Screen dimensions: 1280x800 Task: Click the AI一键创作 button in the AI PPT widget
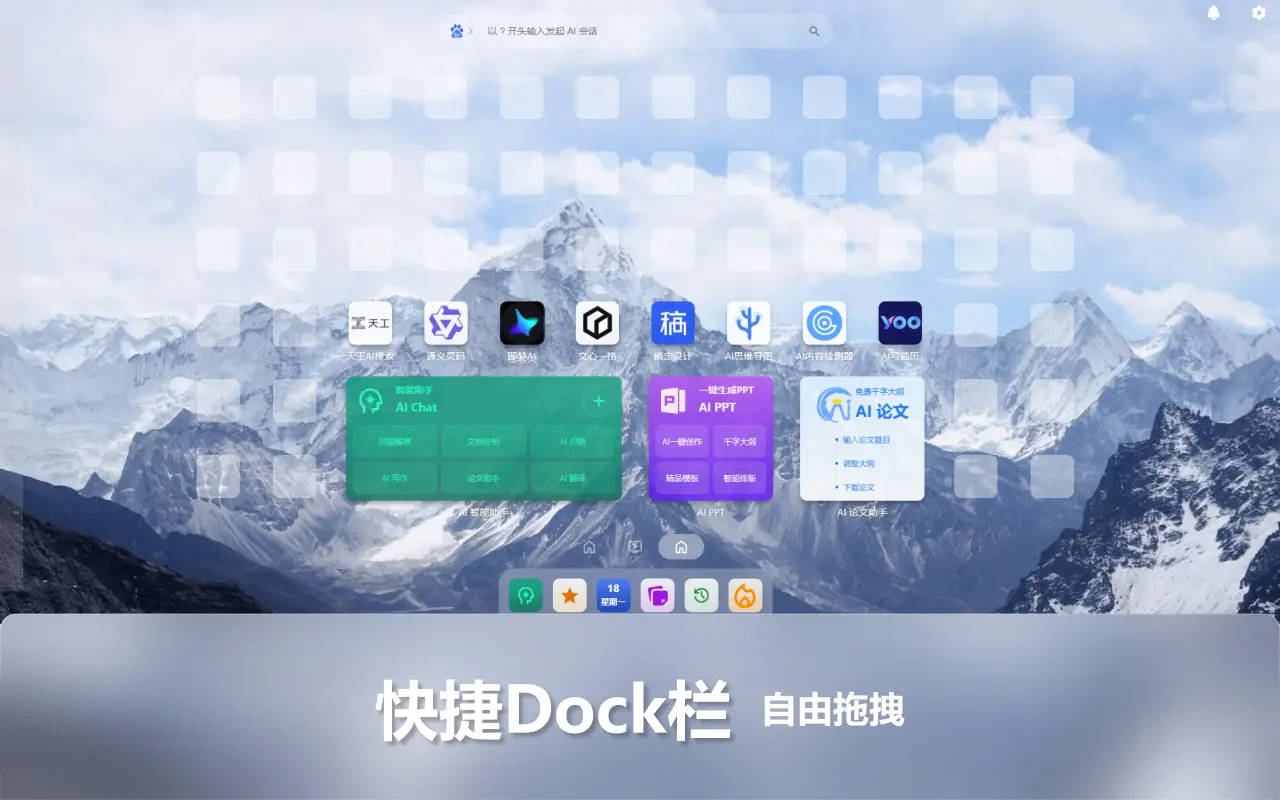[x=681, y=441]
